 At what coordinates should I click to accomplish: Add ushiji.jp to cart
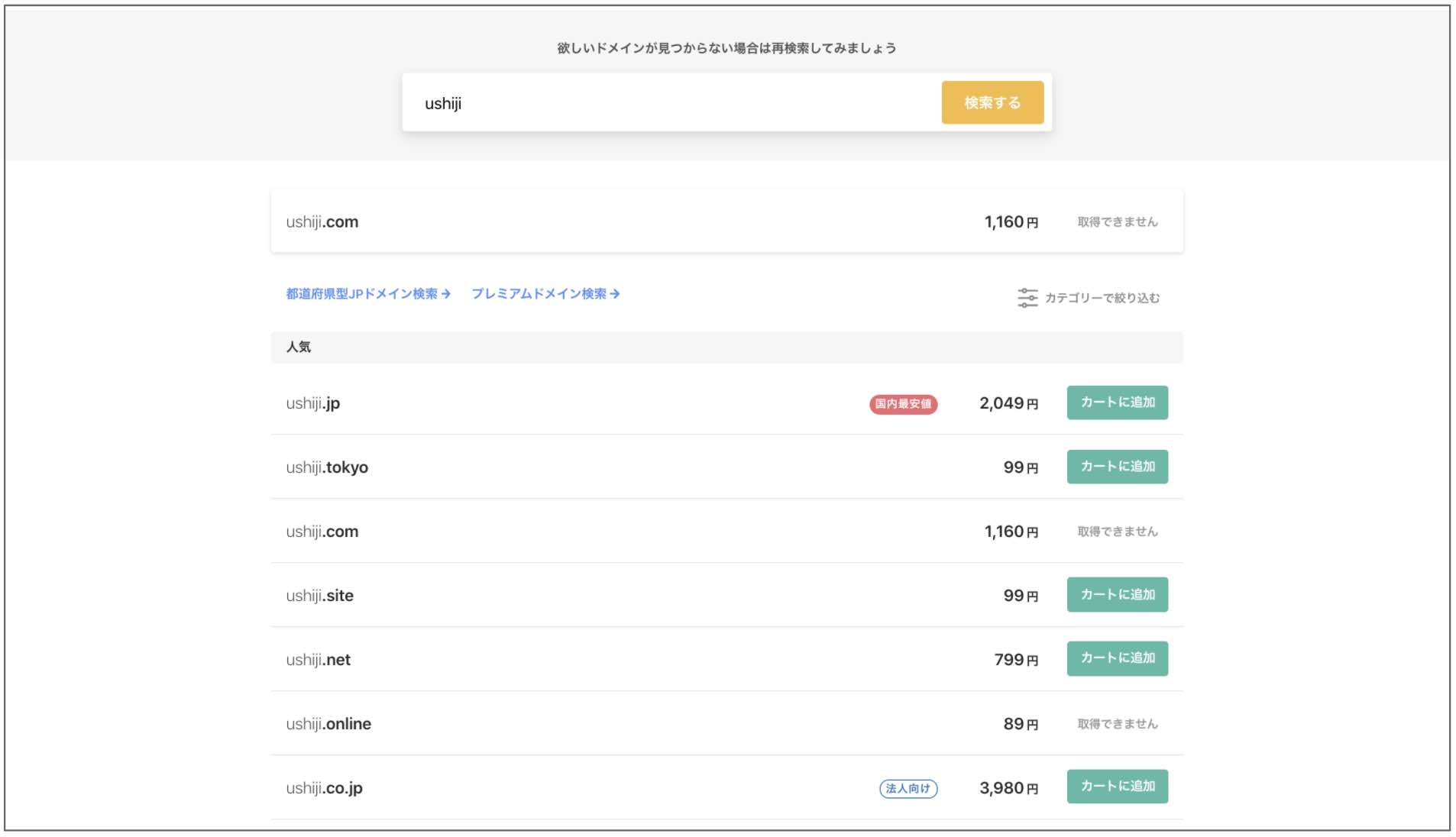1117,402
